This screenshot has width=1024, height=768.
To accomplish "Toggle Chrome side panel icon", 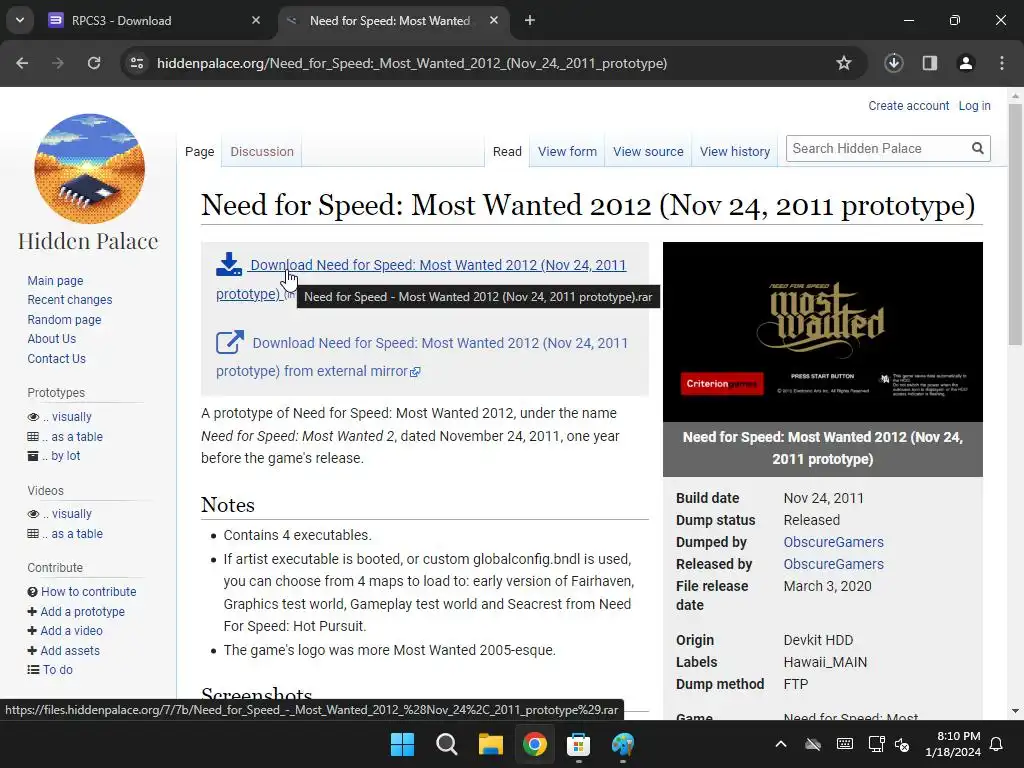I will click(930, 63).
